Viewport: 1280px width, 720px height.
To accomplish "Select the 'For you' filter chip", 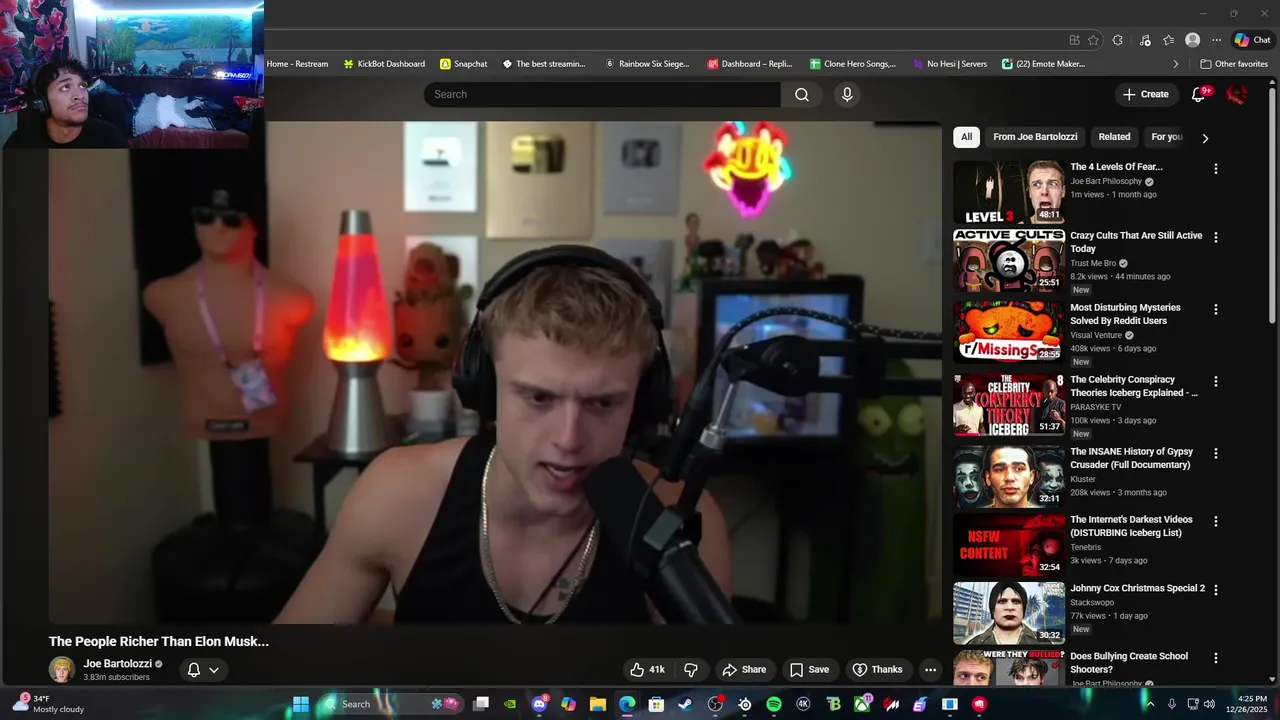I will (1167, 137).
